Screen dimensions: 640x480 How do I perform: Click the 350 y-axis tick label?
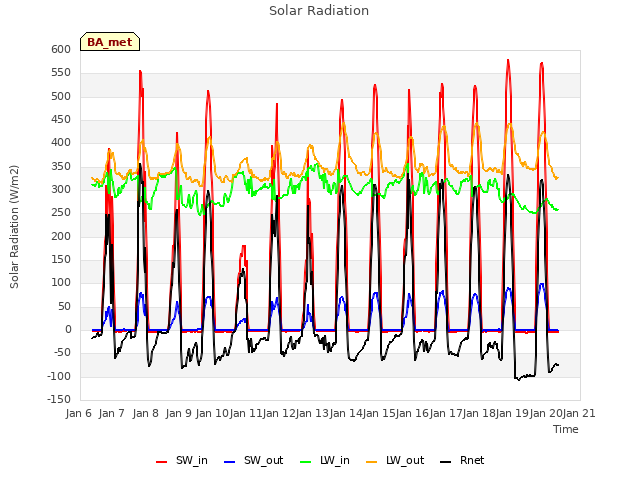(61, 167)
